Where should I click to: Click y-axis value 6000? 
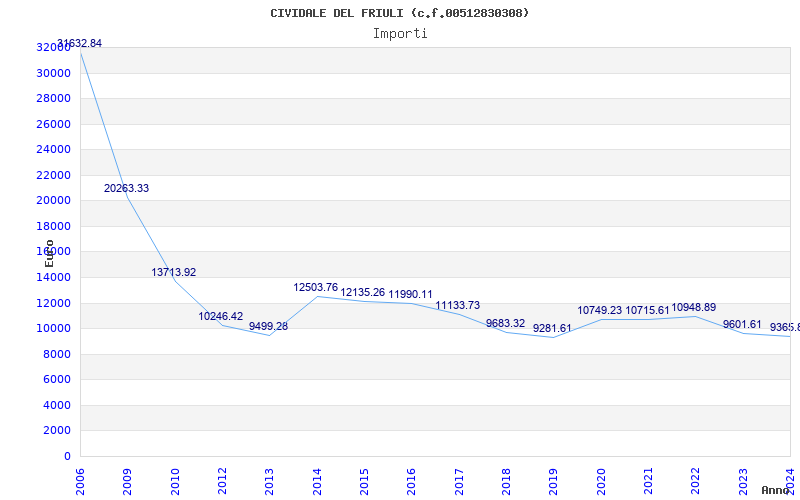coord(57,380)
